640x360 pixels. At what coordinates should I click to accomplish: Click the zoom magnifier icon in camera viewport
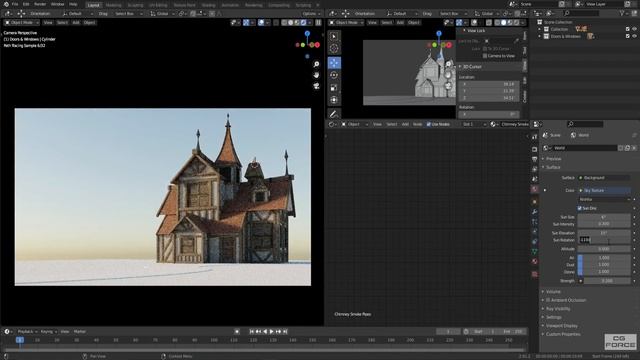point(316,64)
